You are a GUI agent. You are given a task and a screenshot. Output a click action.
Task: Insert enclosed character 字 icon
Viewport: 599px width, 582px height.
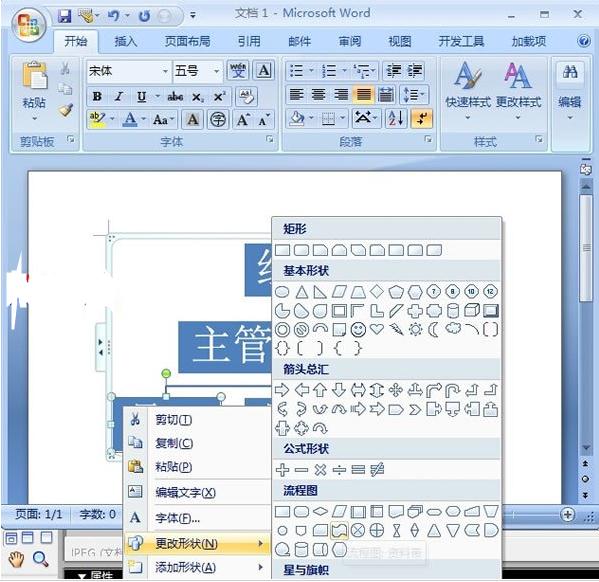[x=218, y=120]
